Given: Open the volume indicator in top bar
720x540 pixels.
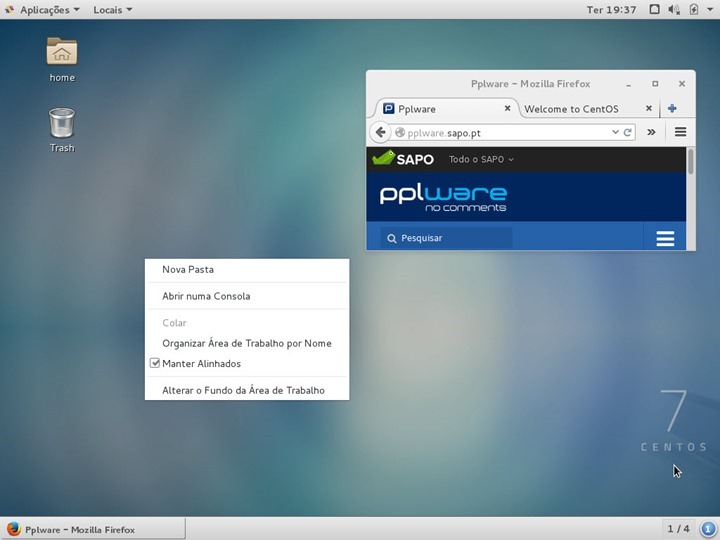Looking at the screenshot, I should pos(674,9).
